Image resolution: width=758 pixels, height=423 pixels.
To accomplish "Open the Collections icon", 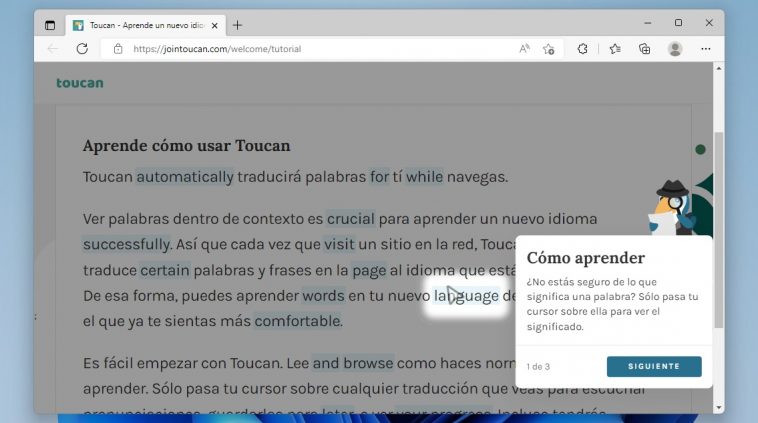I will click(644, 49).
